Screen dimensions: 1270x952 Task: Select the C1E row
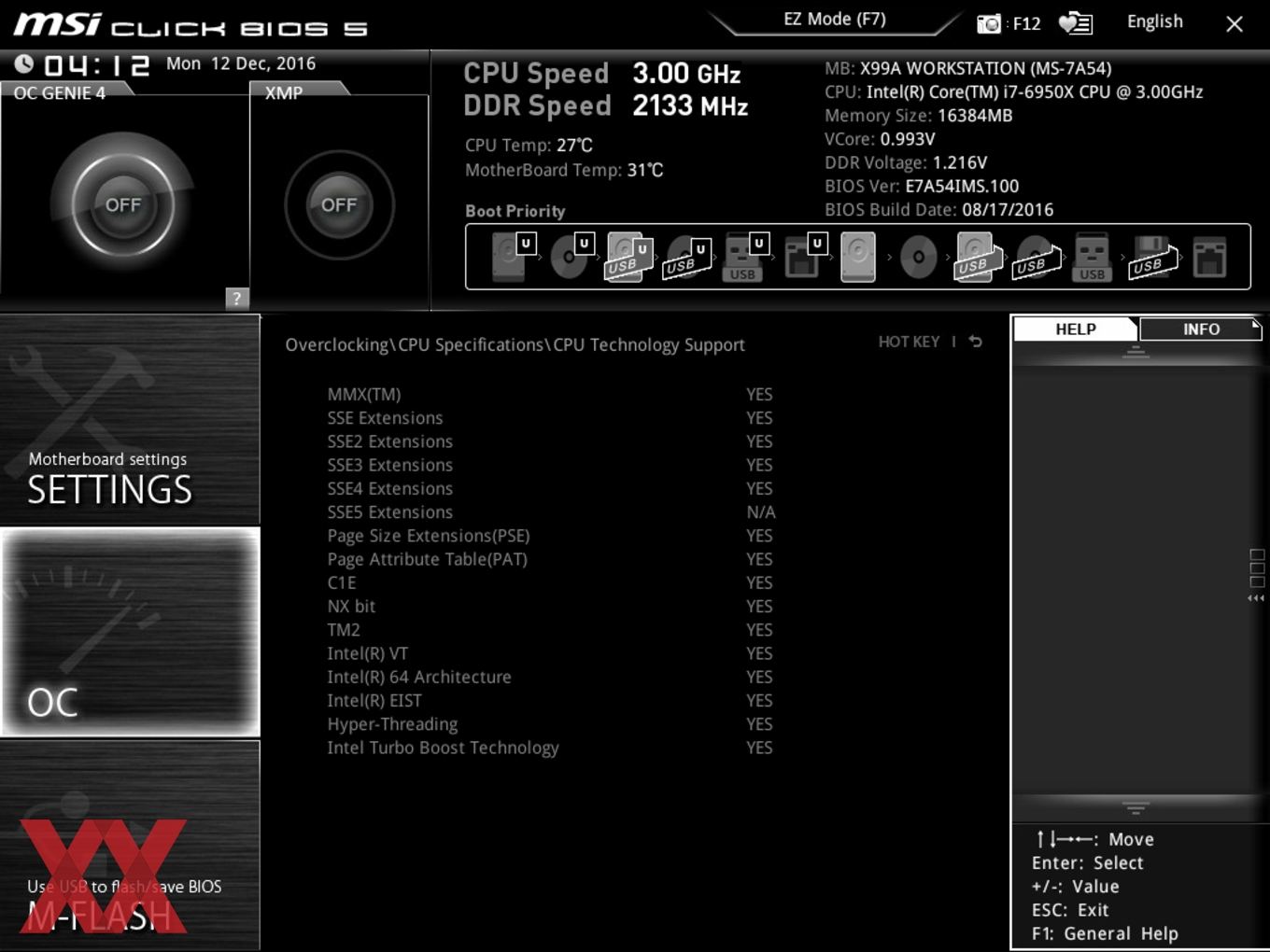point(551,582)
